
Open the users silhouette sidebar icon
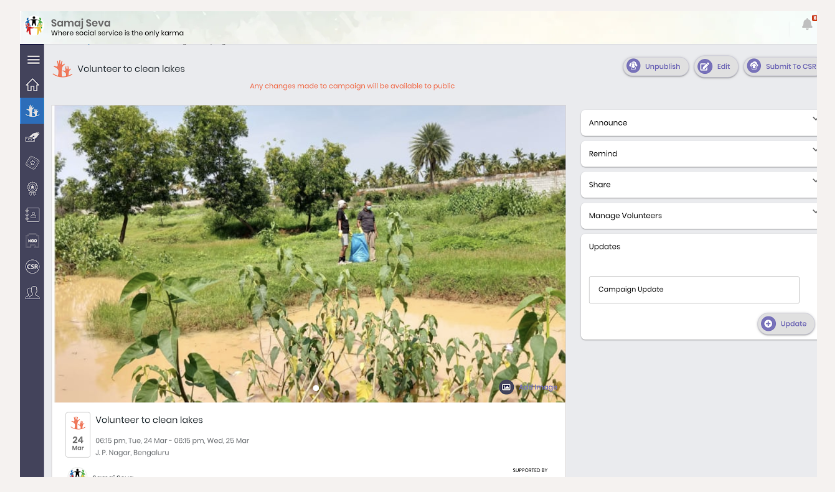(x=32, y=292)
